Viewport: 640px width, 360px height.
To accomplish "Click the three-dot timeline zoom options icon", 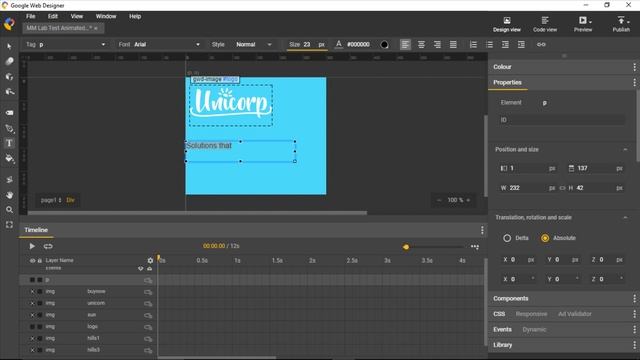I will 475,247.
